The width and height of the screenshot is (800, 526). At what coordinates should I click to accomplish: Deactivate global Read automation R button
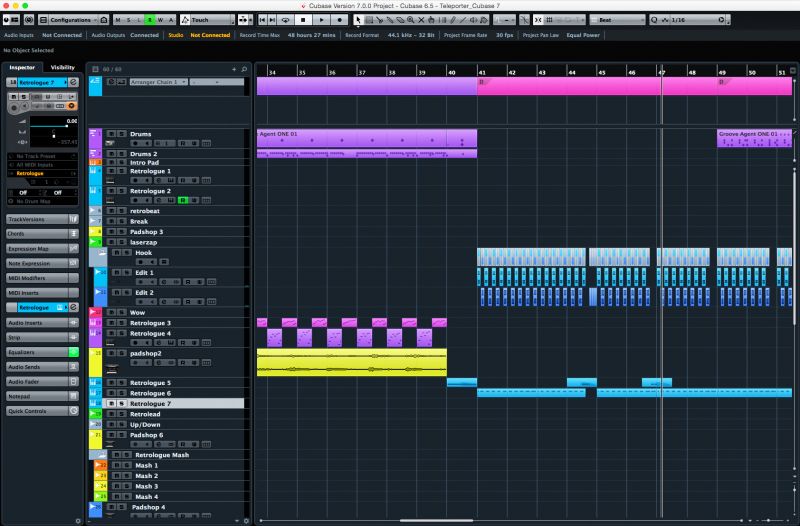pos(149,20)
